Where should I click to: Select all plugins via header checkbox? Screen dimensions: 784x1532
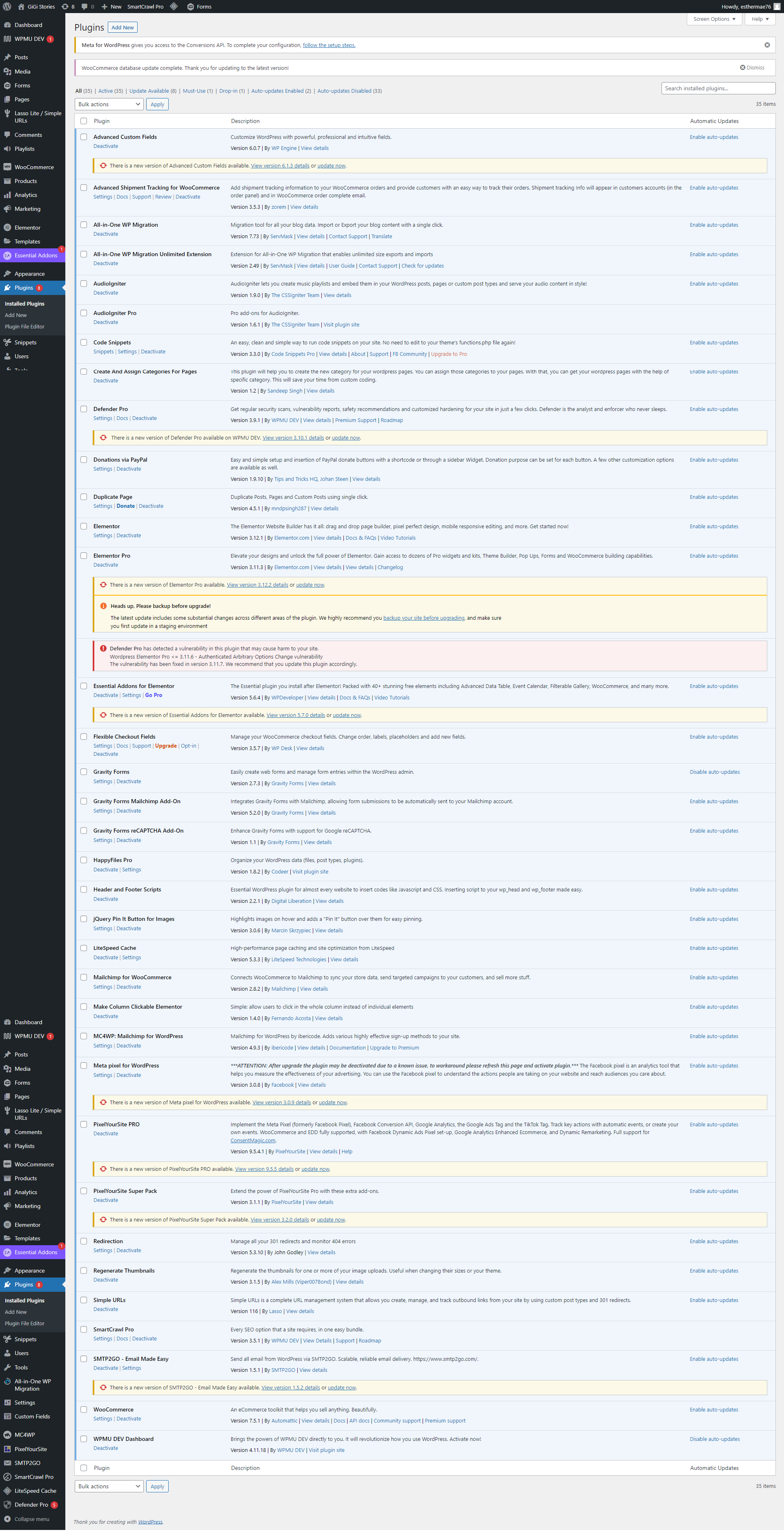tap(84, 121)
